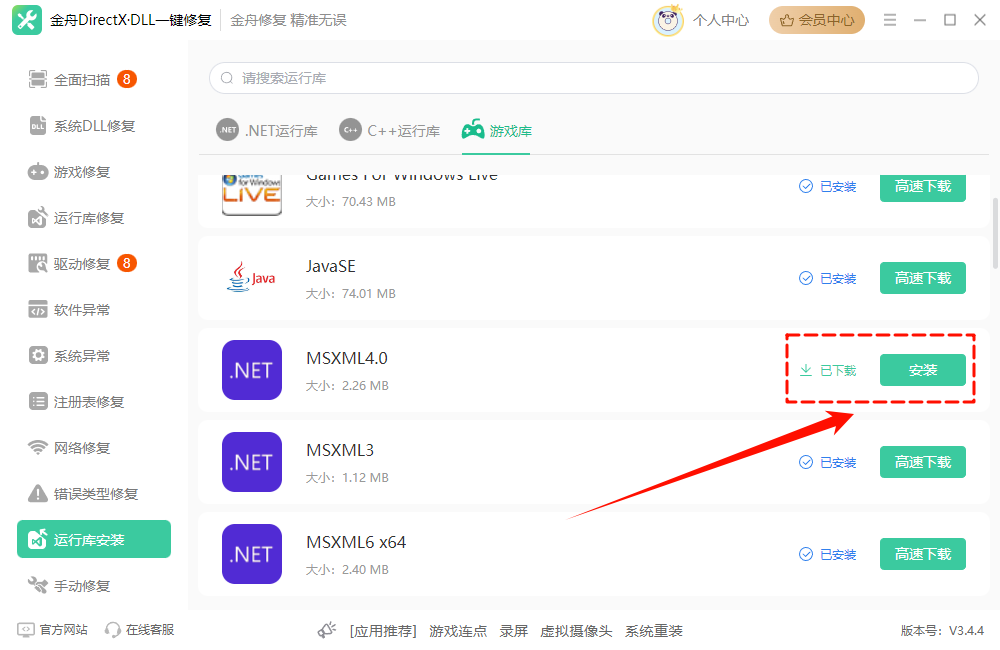
Task: Switch to the C++运行库 tab
Action: [x=390, y=131]
